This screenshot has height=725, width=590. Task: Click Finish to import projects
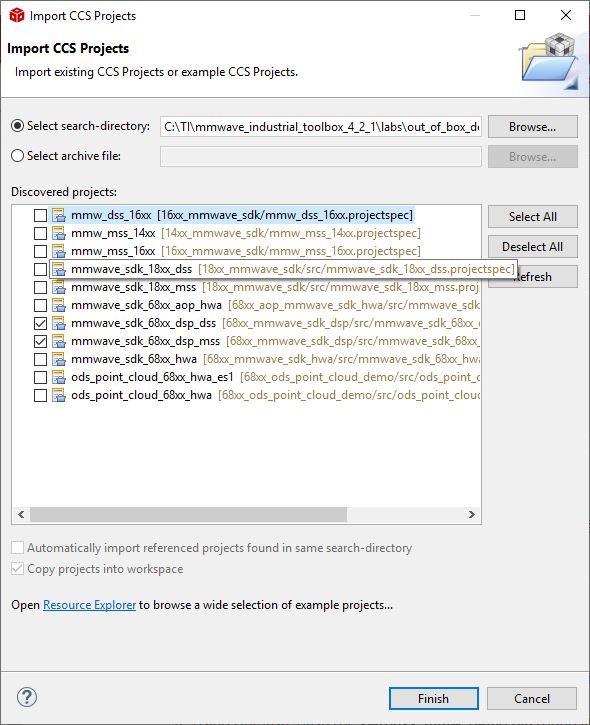[434, 698]
